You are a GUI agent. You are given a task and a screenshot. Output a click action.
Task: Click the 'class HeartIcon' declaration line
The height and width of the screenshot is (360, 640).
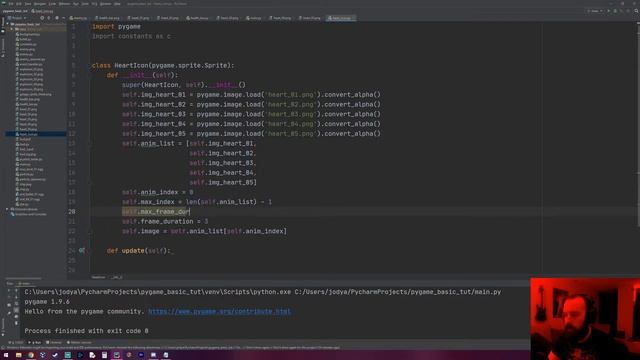163,65
